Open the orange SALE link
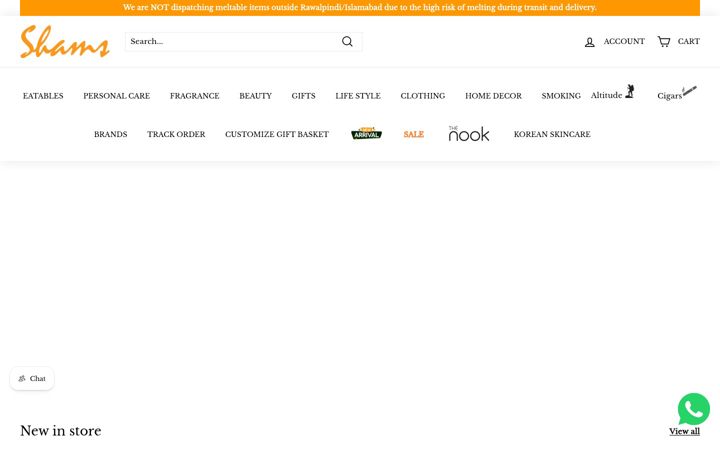 click(414, 135)
